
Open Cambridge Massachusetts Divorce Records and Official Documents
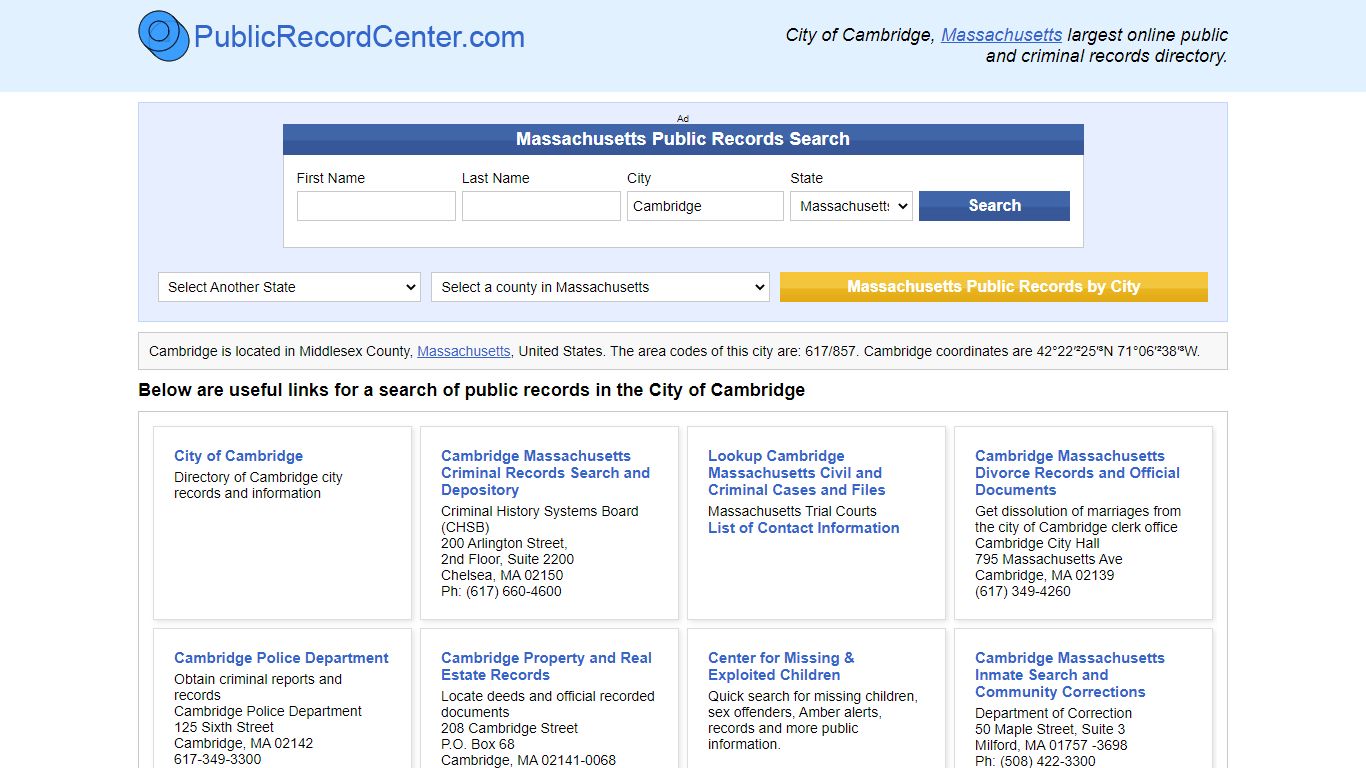click(x=1077, y=473)
